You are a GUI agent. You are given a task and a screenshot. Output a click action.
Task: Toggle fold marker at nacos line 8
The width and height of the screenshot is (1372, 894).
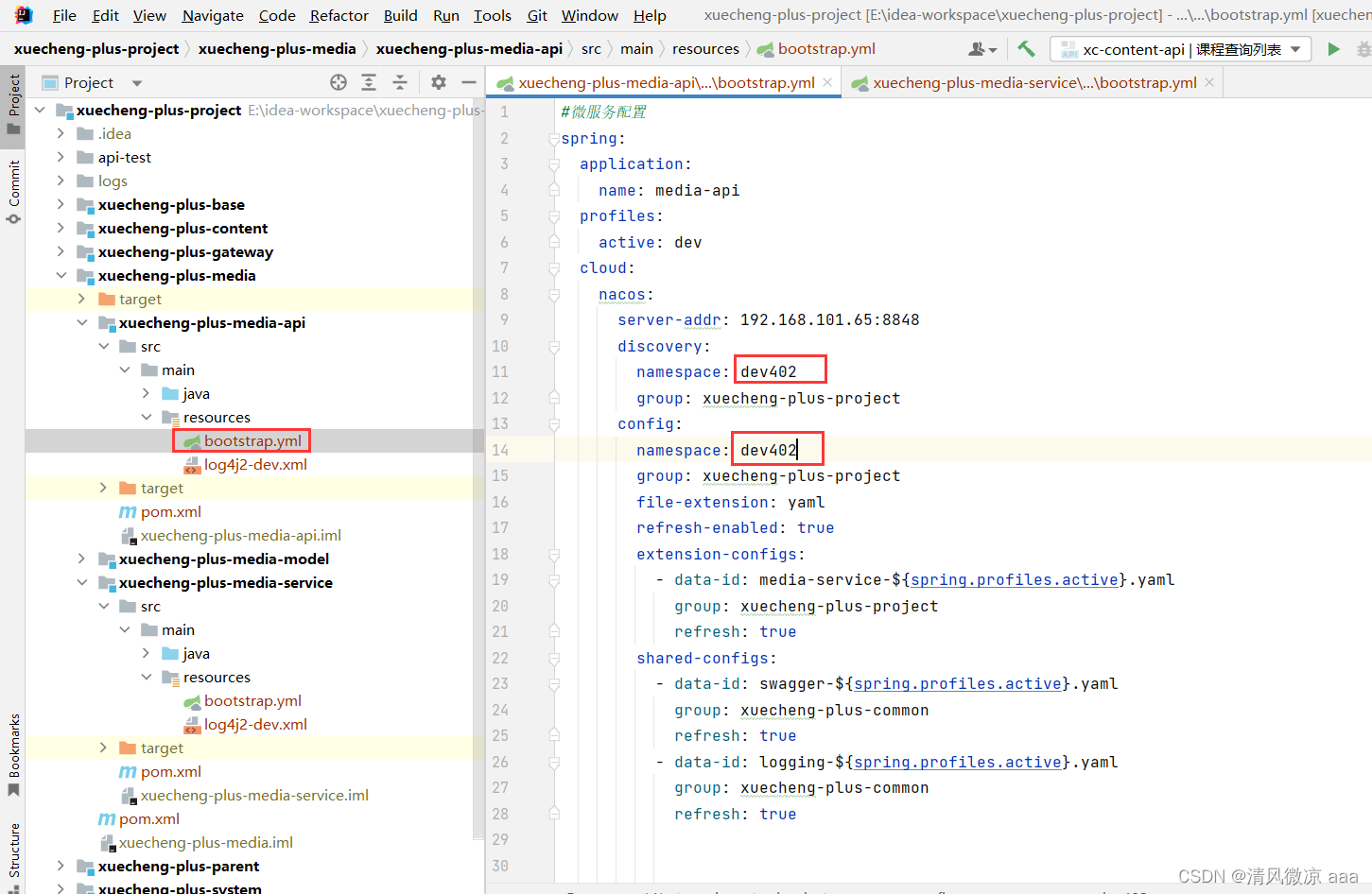[554, 295]
